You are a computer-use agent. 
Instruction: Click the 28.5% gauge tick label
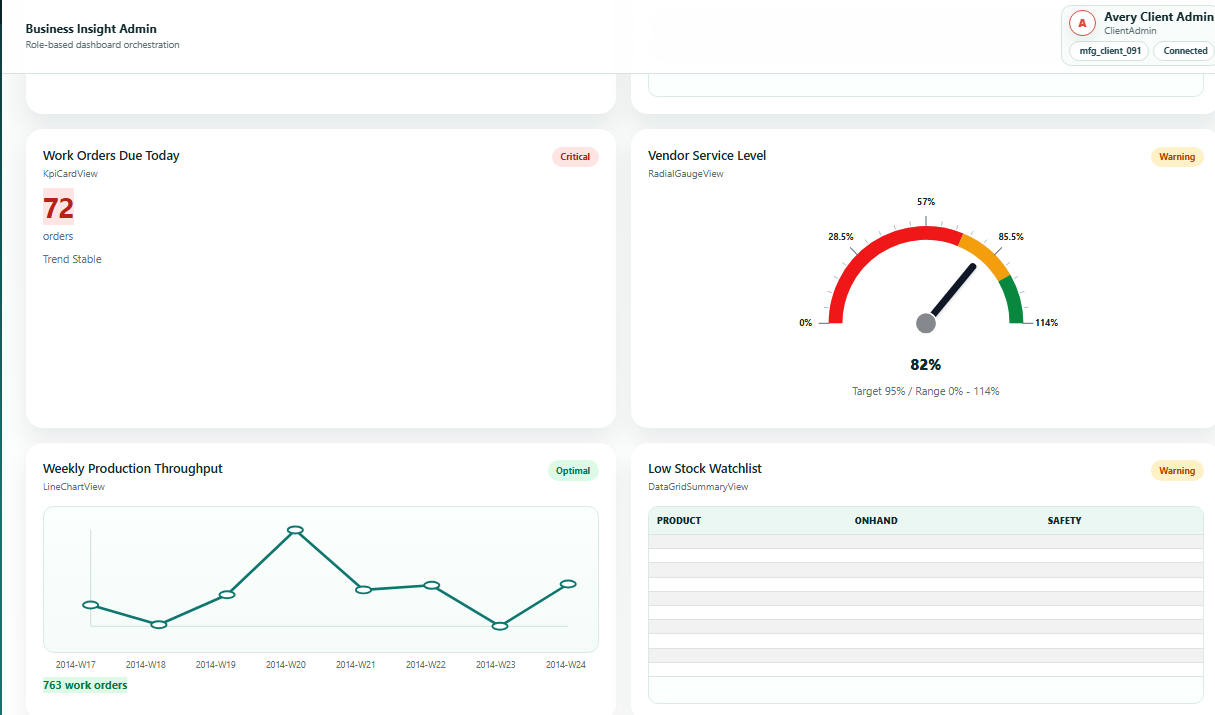841,237
